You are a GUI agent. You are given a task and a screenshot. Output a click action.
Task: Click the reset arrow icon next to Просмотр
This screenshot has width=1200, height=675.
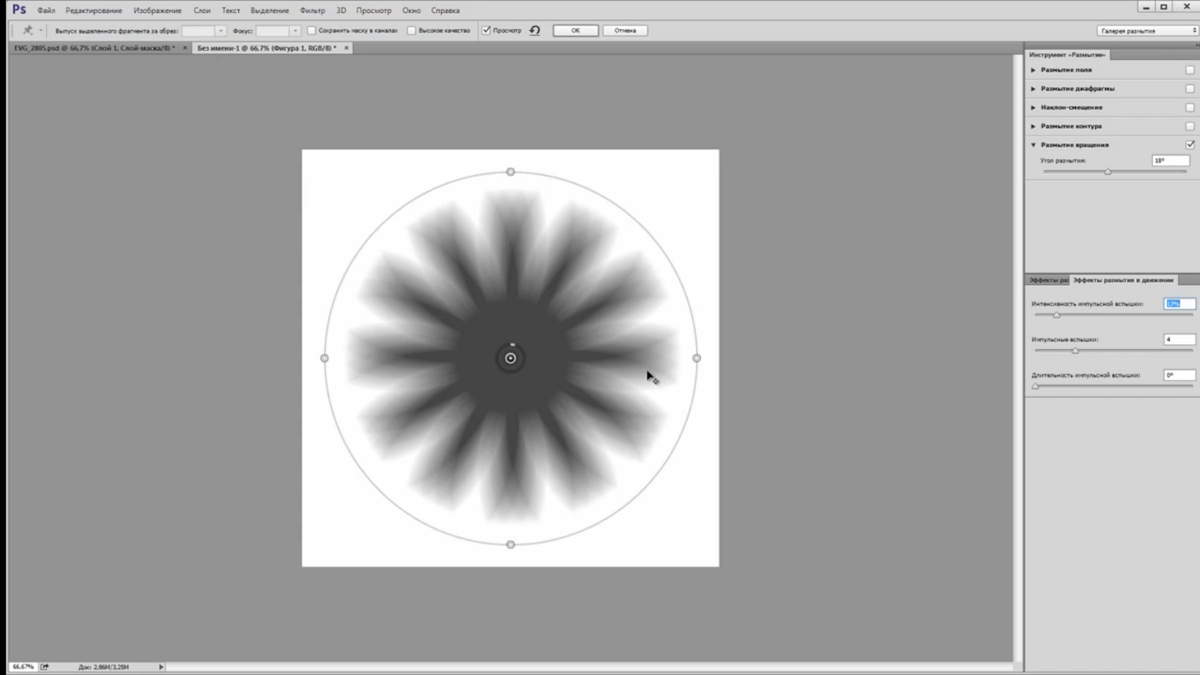[x=535, y=30]
